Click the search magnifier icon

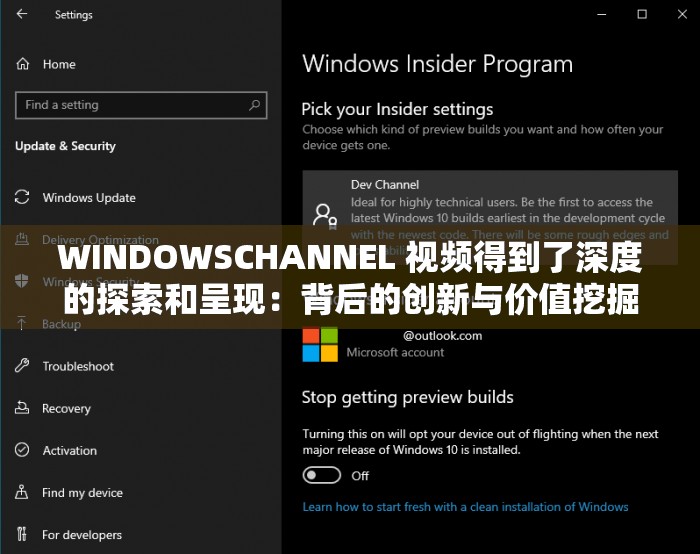[254, 105]
